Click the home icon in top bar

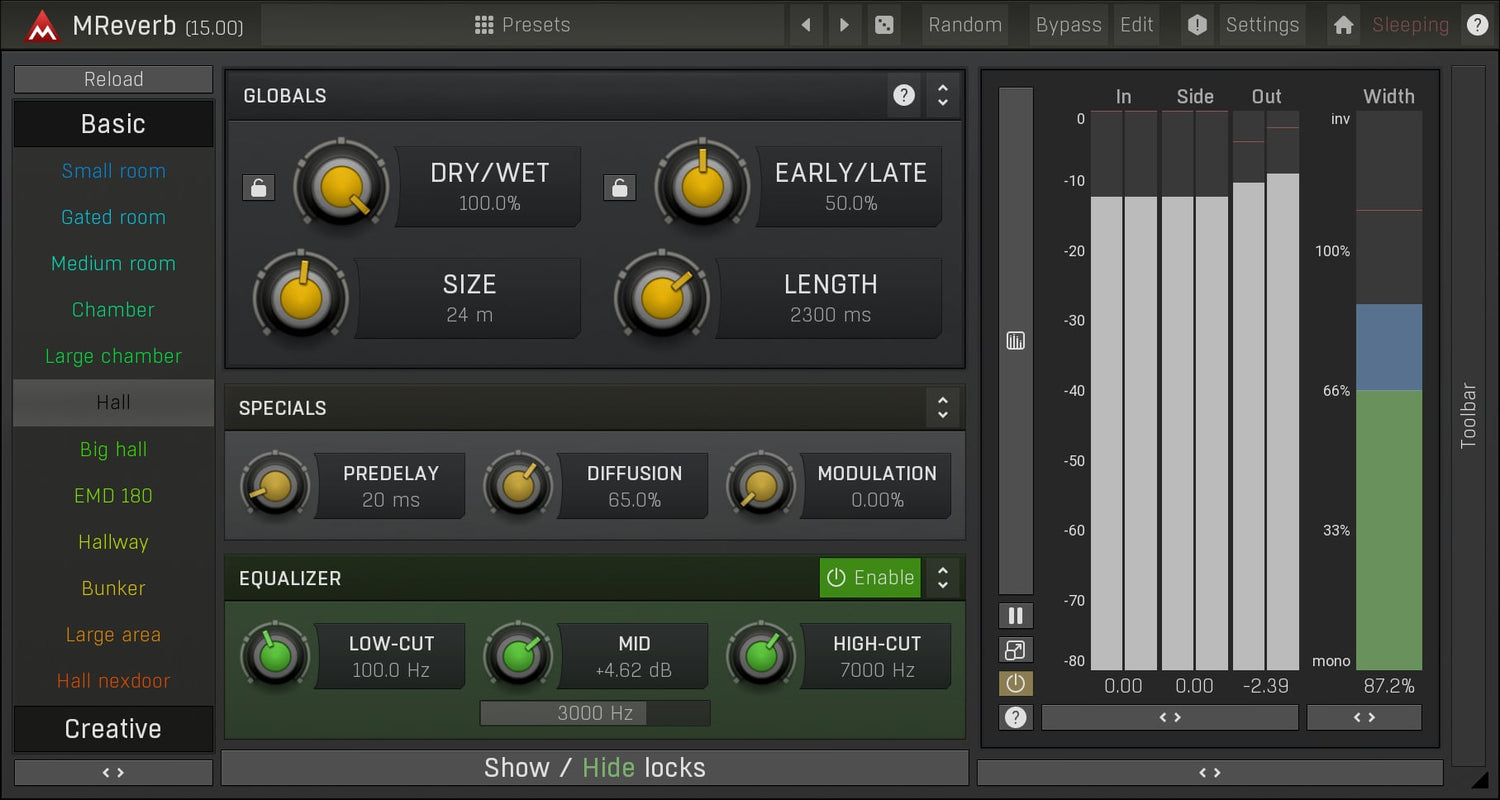coord(1343,25)
